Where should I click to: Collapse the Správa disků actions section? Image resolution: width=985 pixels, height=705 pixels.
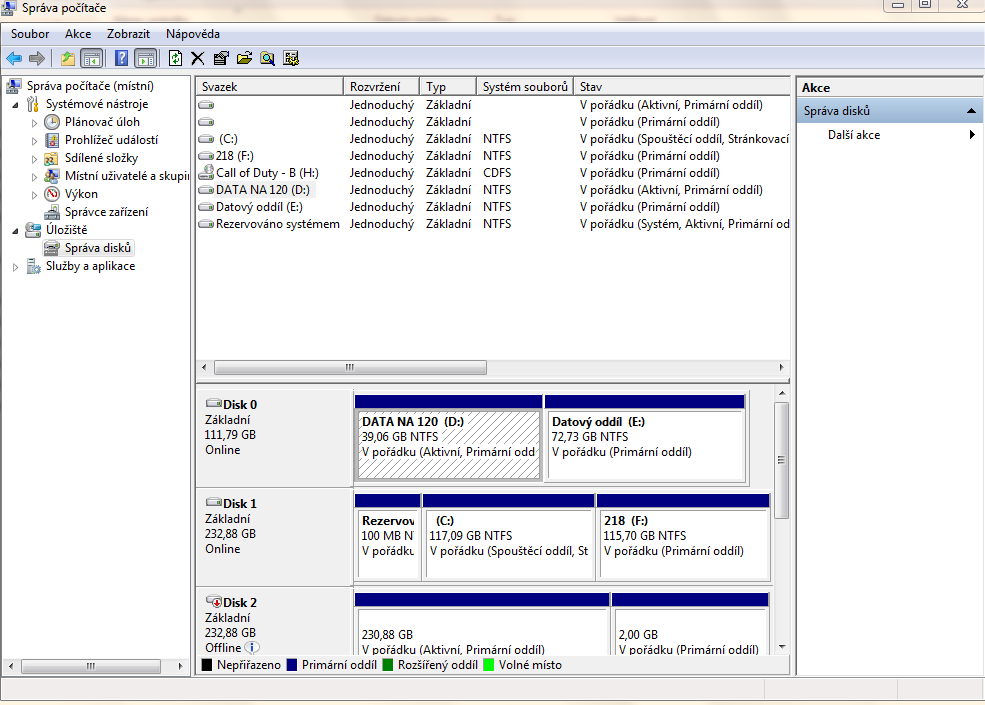point(970,111)
